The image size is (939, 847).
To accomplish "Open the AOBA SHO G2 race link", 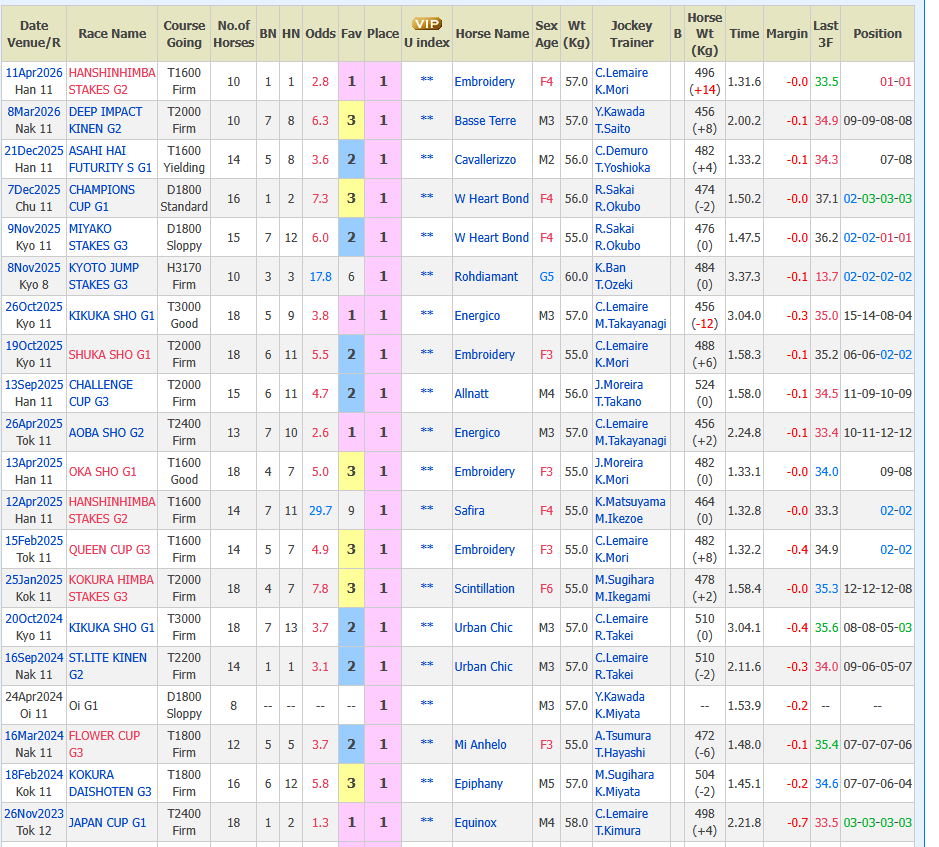I will 106,432.
